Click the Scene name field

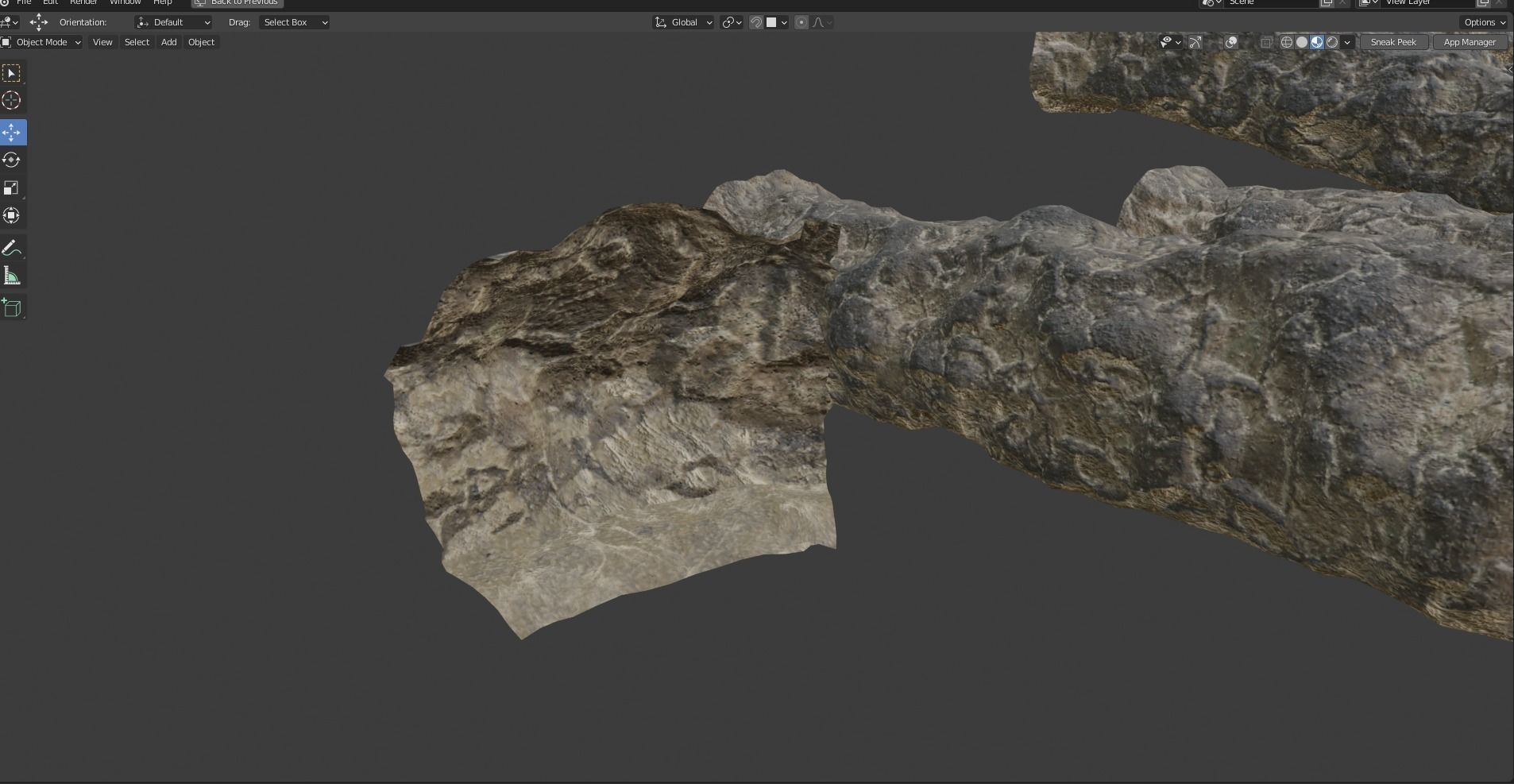click(1271, 3)
